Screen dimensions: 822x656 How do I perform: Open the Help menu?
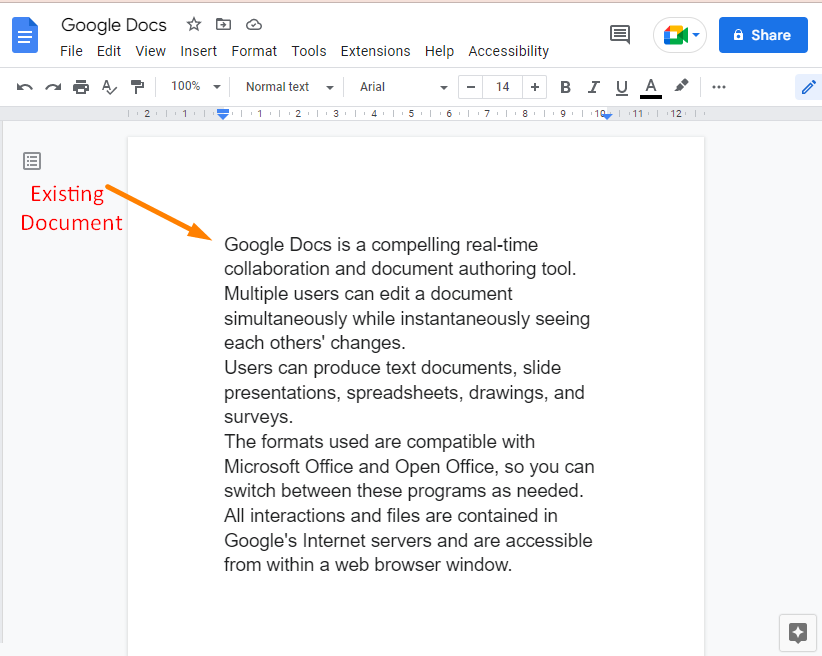(439, 51)
